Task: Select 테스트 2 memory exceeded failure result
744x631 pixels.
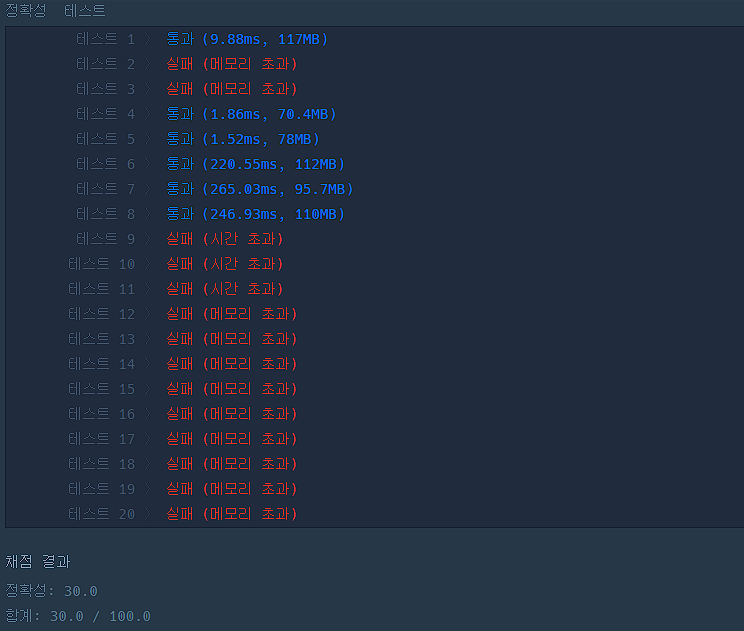Action: click(x=232, y=64)
